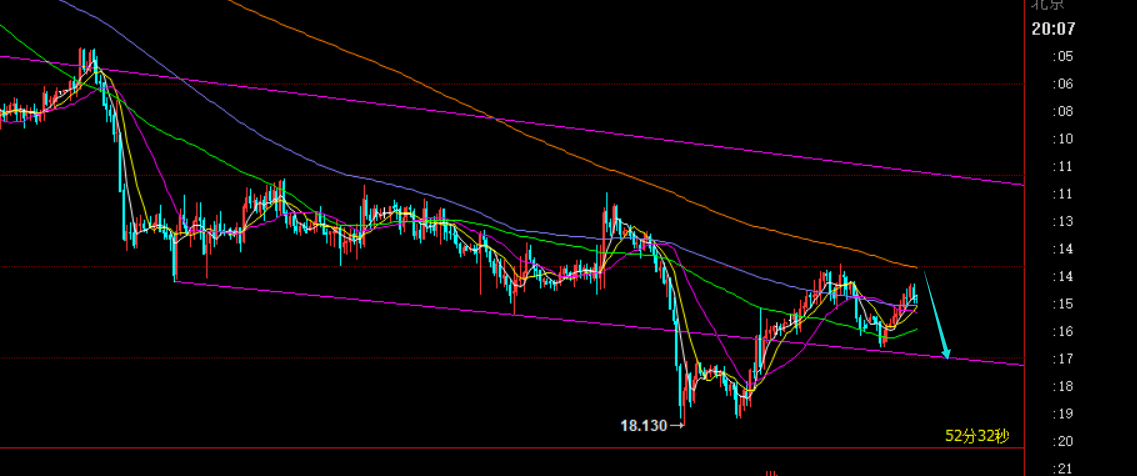Click the :13 entry in the right column
This screenshot has height=476, width=1137.
coord(1063,221)
